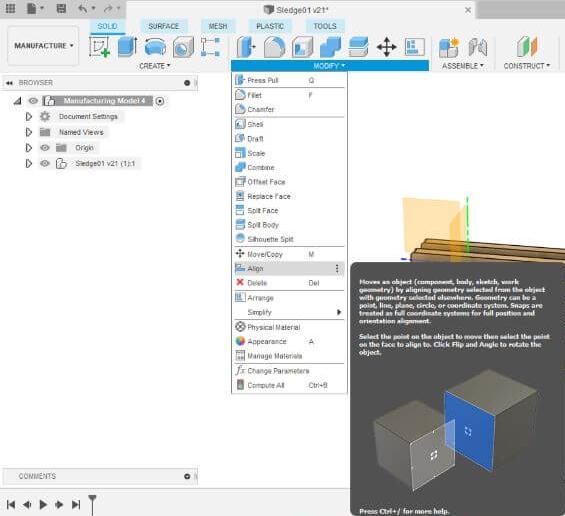Open the ASSEMBLE dropdown menu
Screen dimensions: 565x516
click(462, 66)
